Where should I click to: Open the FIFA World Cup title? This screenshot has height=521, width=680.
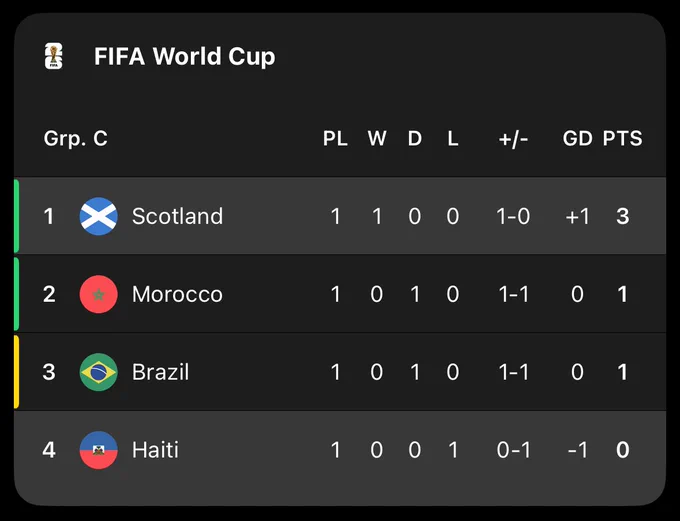click(x=185, y=56)
